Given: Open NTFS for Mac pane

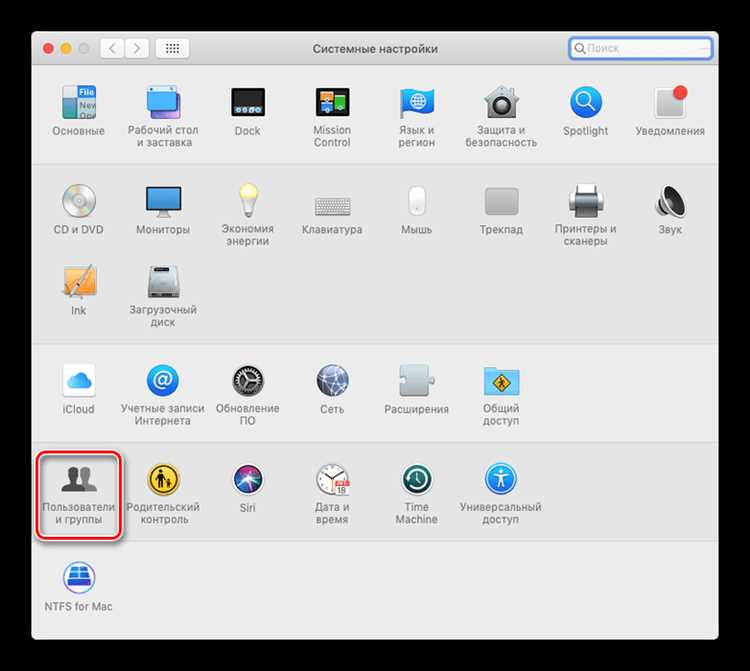Looking at the screenshot, I should 78,587.
